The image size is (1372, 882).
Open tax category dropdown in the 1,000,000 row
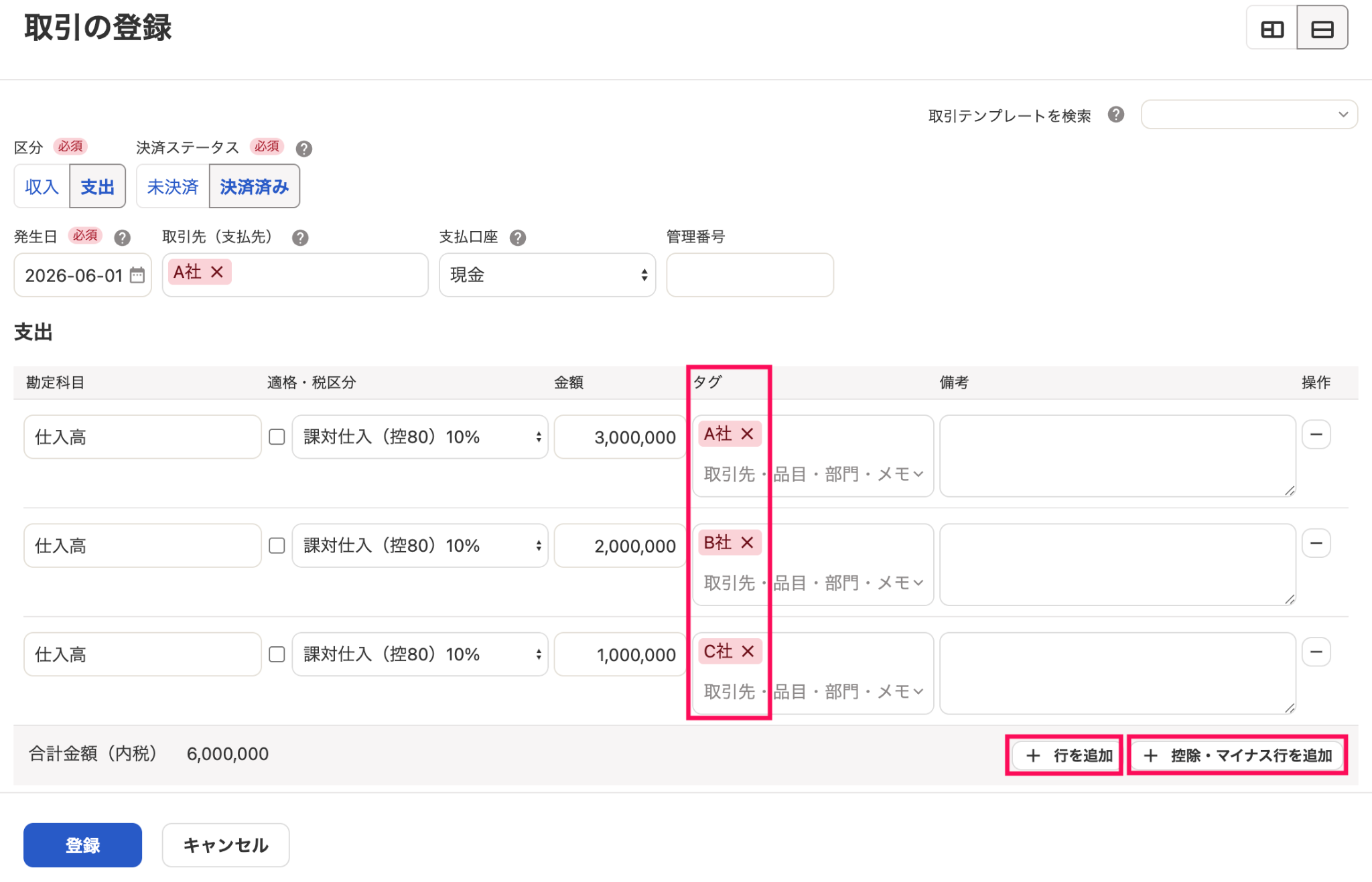coord(420,654)
